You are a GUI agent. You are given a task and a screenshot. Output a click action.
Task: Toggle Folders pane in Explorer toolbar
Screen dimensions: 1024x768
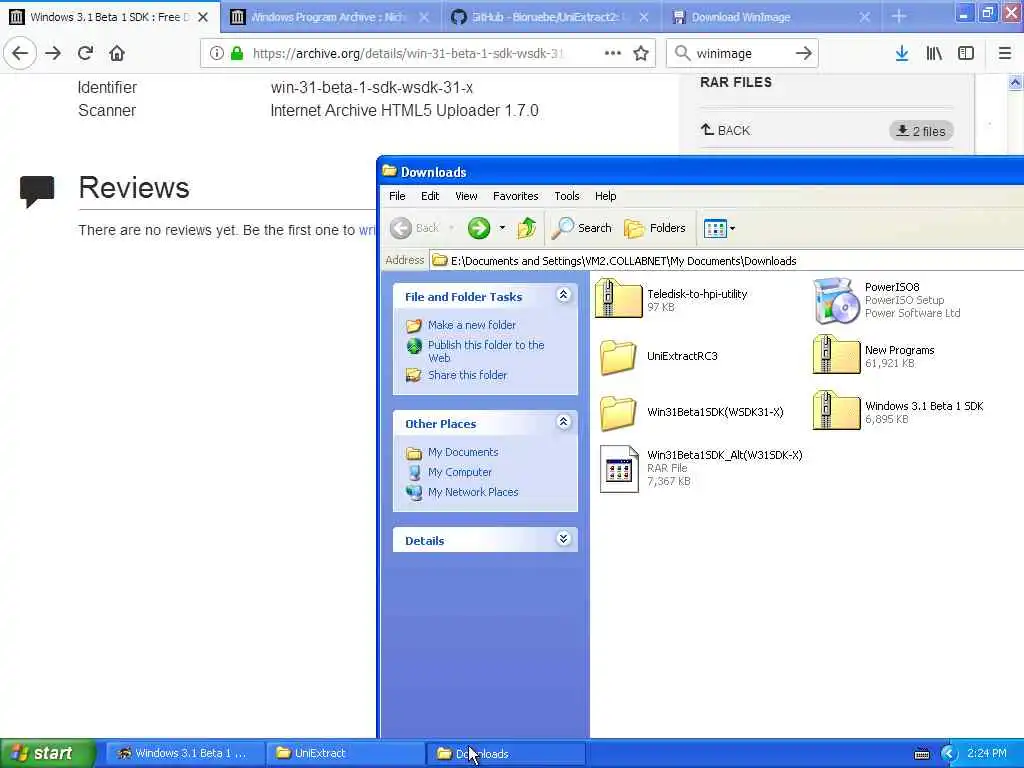coord(655,228)
